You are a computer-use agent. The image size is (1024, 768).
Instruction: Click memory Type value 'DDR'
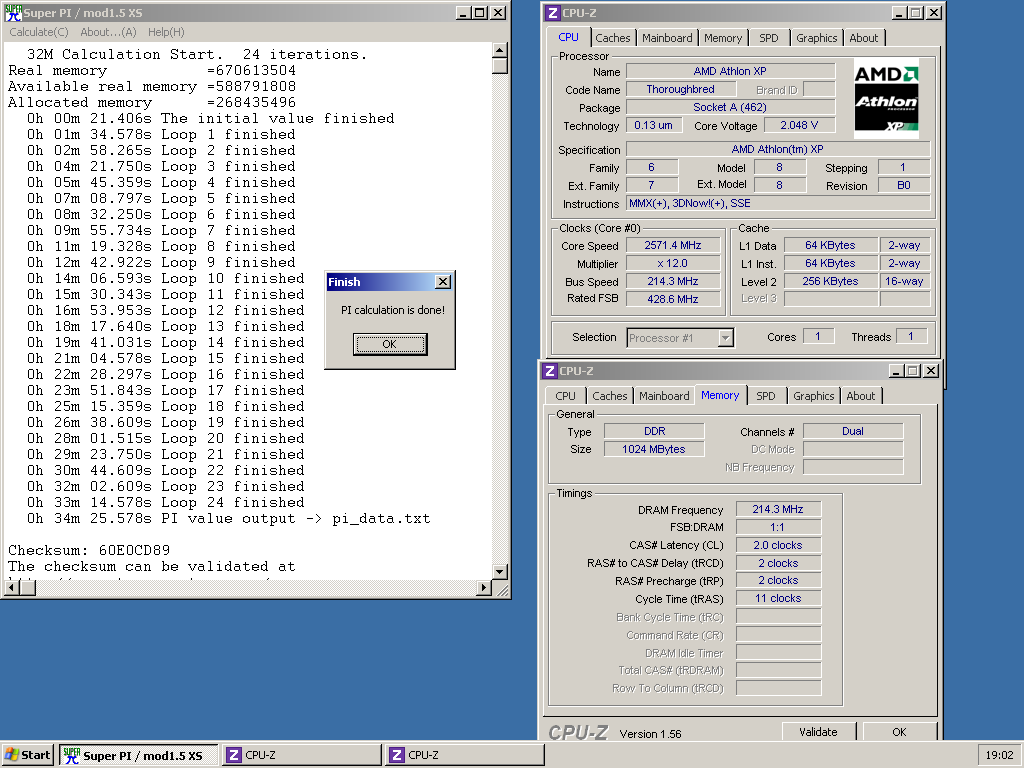[x=654, y=431]
